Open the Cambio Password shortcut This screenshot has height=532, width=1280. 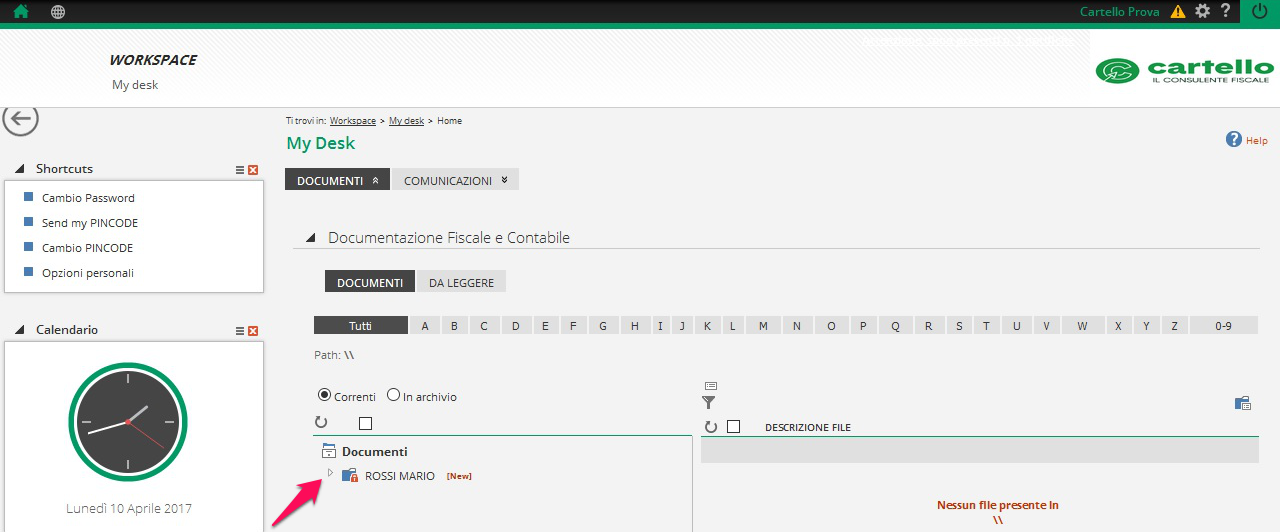[x=88, y=198]
